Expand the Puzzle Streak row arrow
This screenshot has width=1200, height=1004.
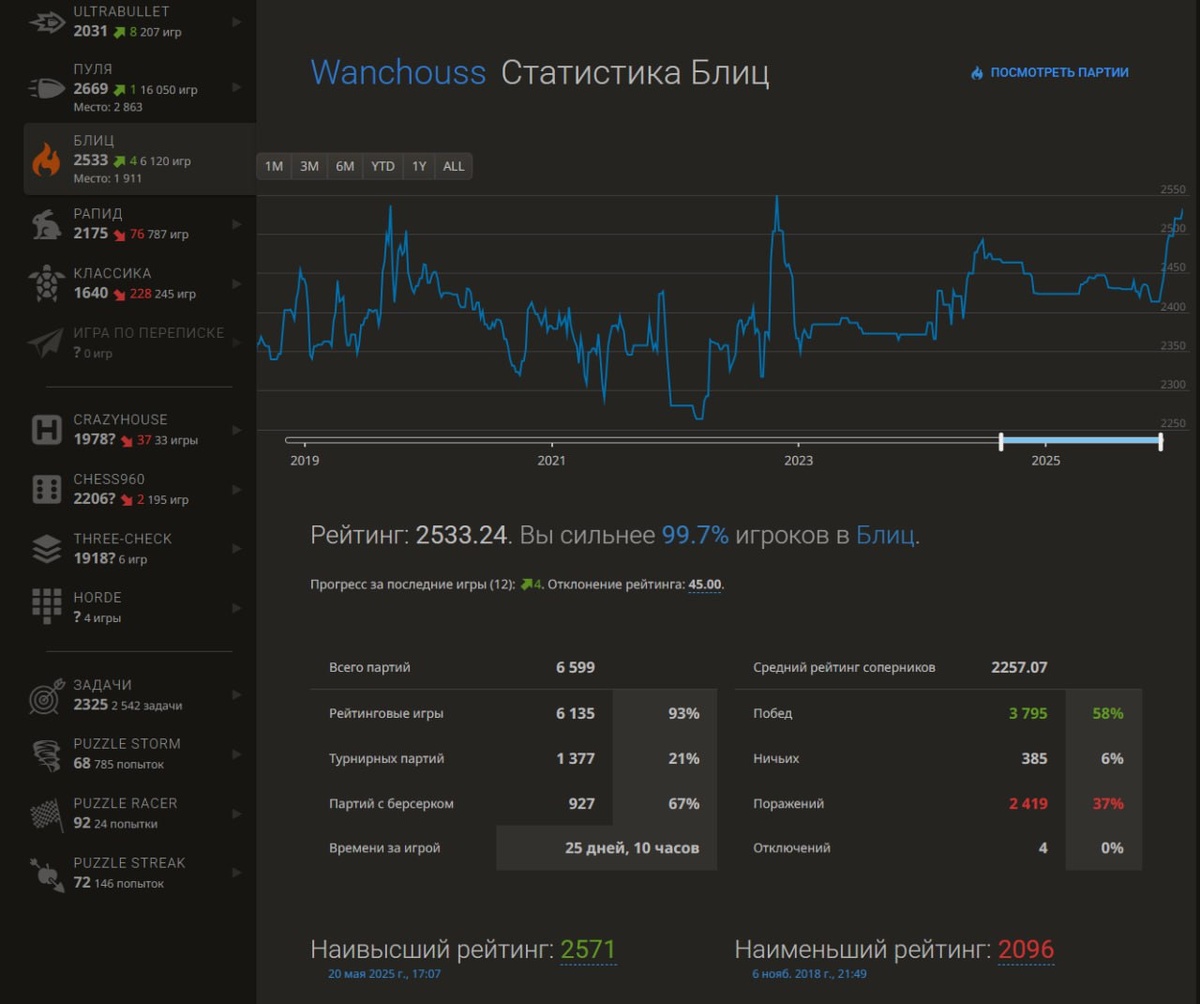237,872
